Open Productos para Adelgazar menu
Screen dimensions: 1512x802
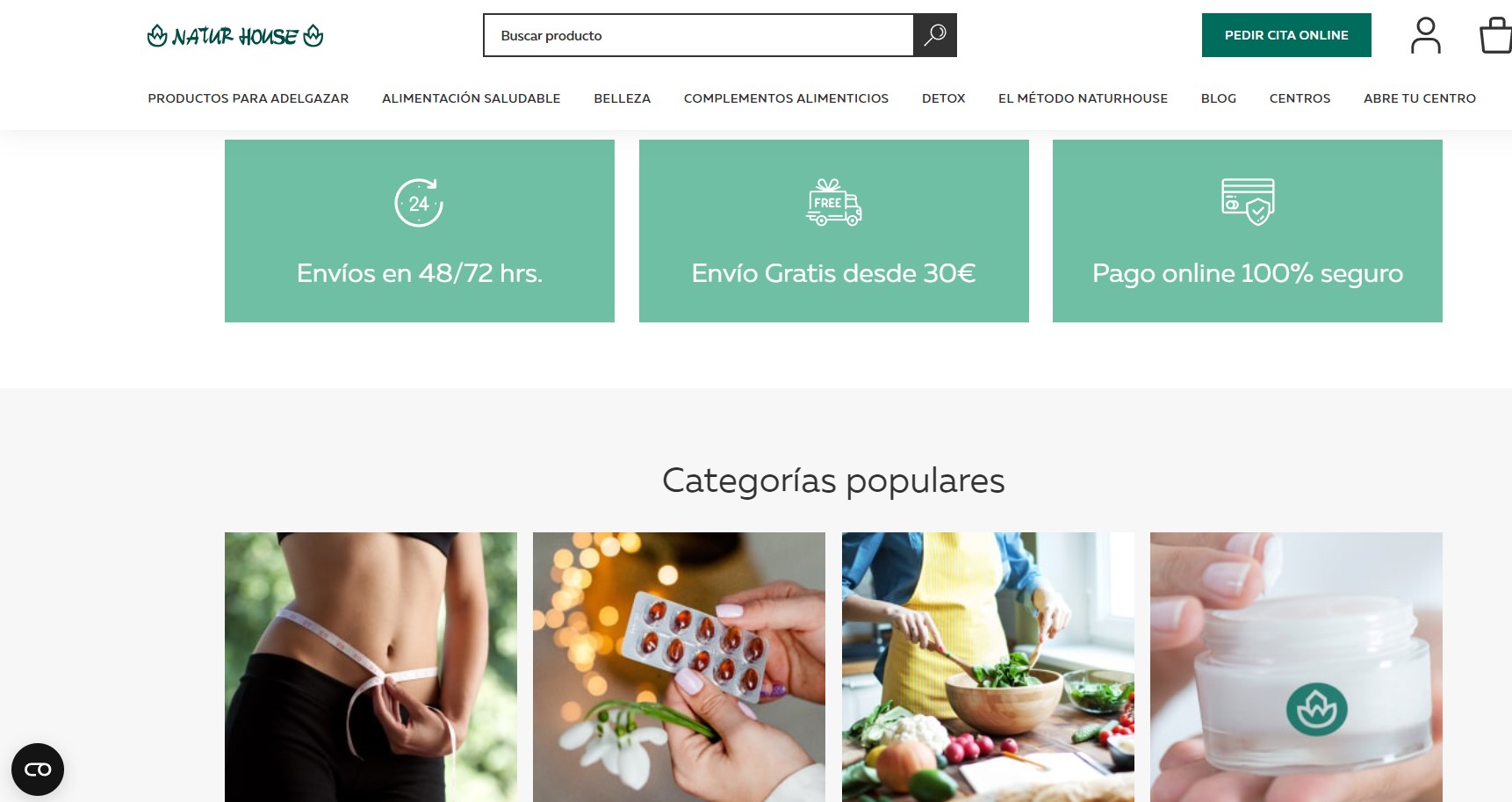pyautogui.click(x=248, y=98)
